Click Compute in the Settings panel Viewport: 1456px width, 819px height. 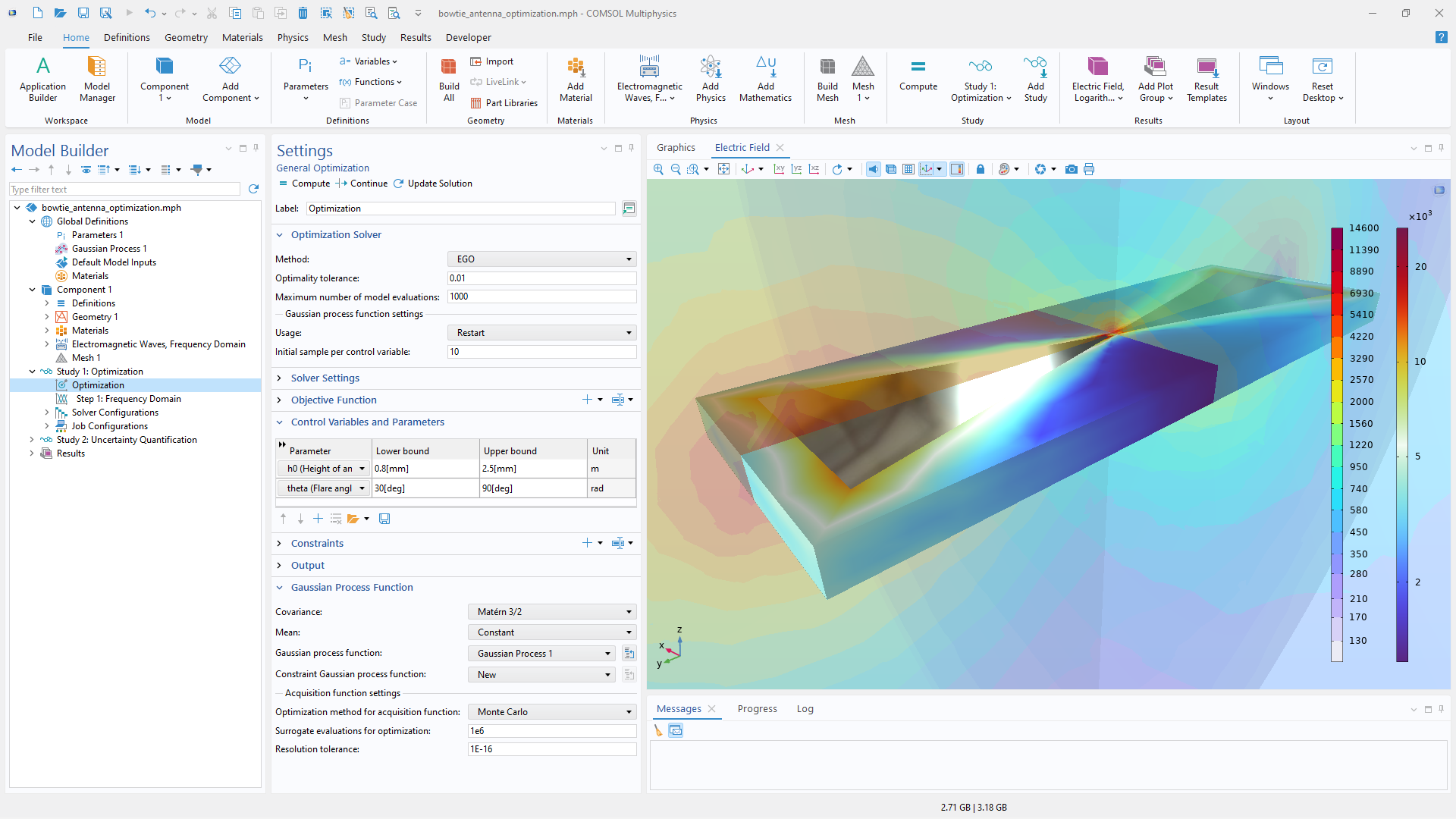pyautogui.click(x=304, y=184)
